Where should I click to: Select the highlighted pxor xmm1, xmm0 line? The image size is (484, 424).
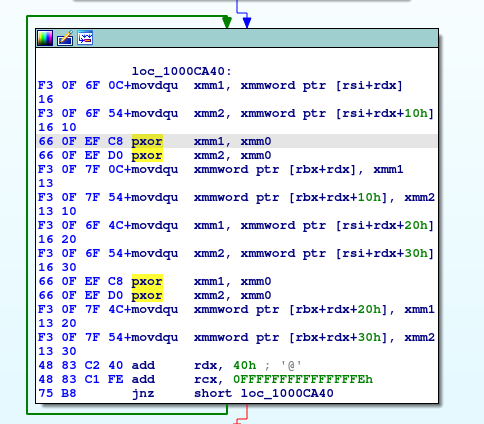point(237,141)
